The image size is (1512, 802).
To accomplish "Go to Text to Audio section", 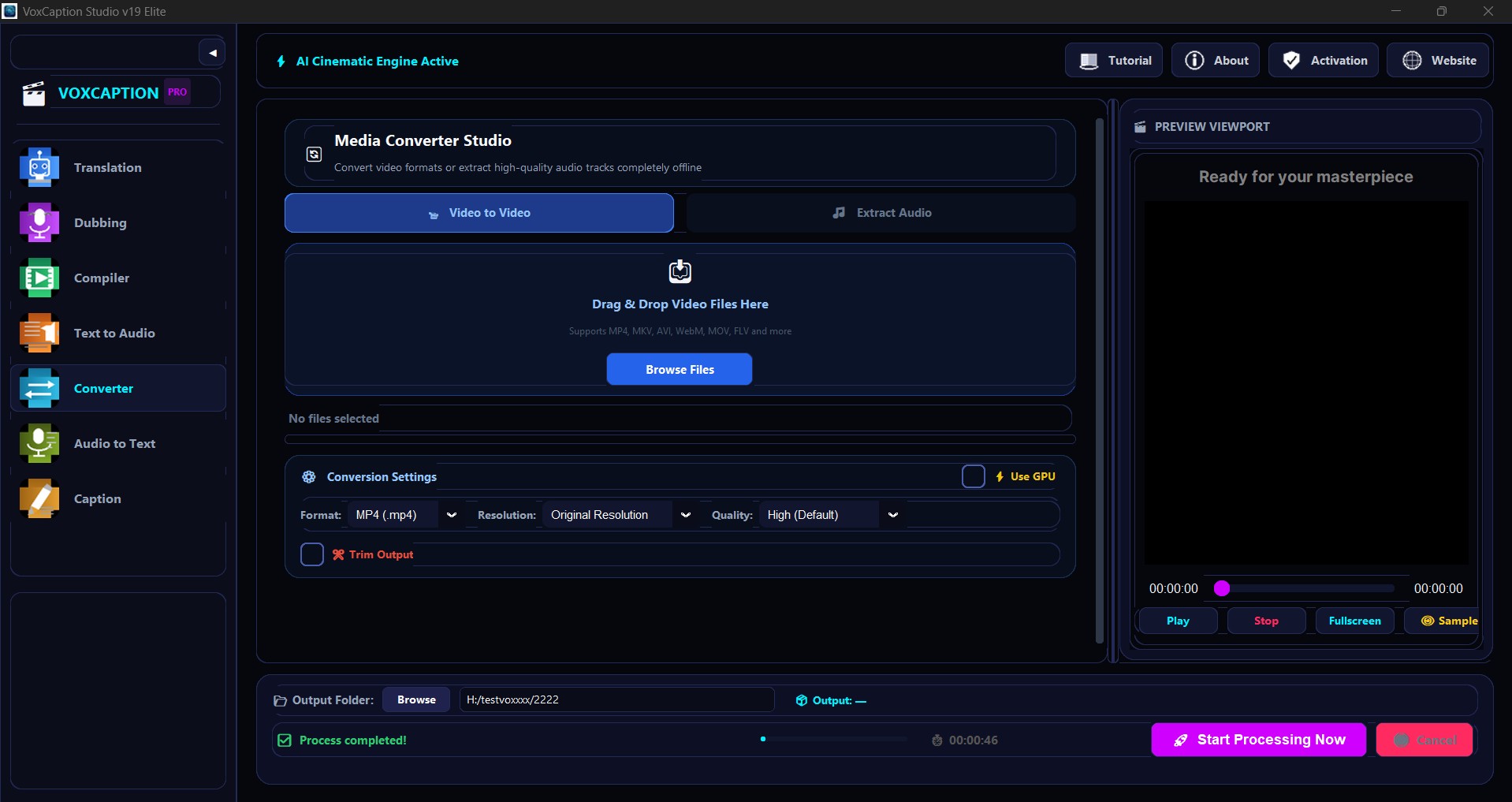I will point(118,333).
